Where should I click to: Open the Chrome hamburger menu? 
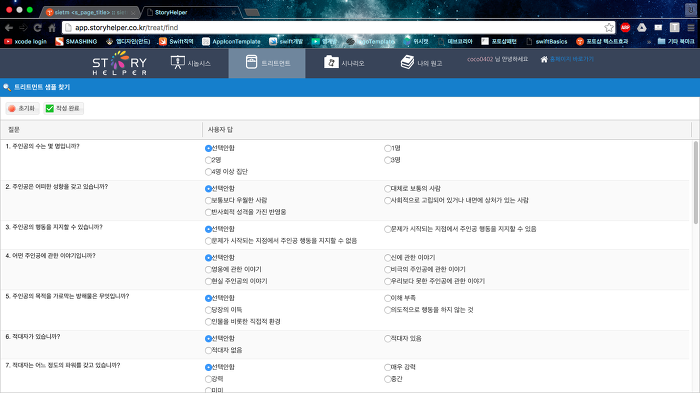[691, 28]
